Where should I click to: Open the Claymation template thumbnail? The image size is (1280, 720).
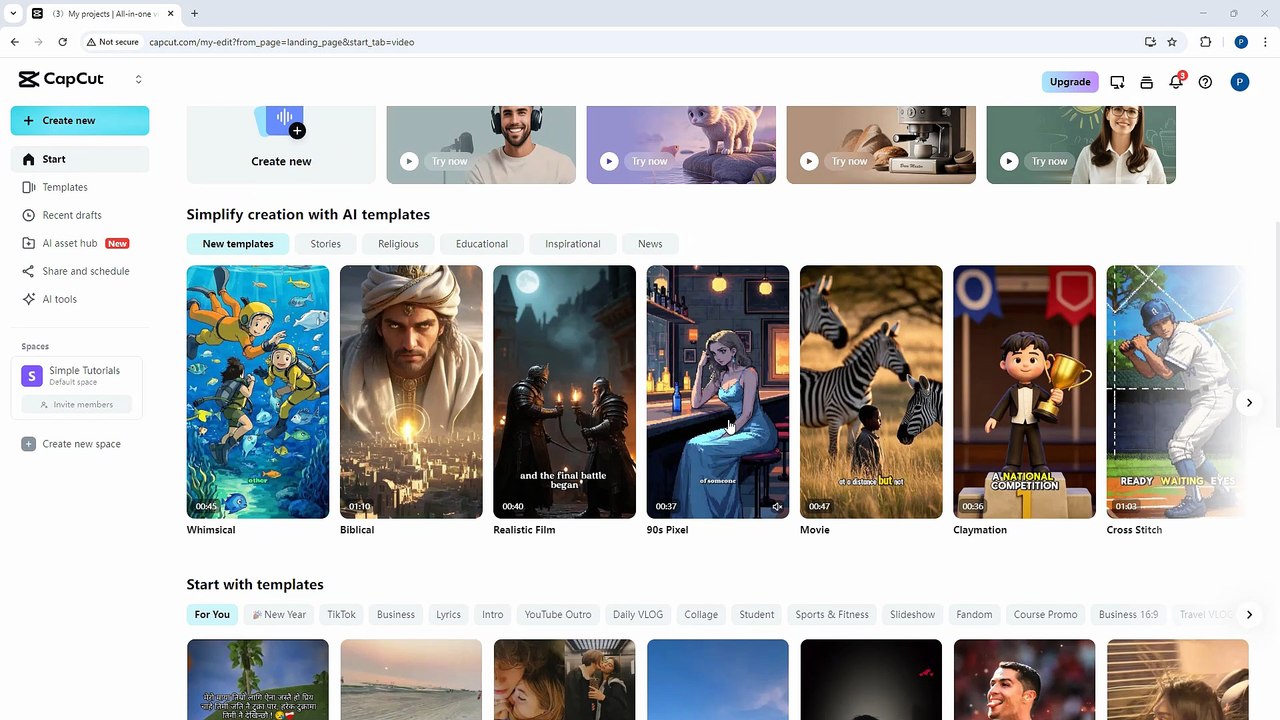[1024, 392]
